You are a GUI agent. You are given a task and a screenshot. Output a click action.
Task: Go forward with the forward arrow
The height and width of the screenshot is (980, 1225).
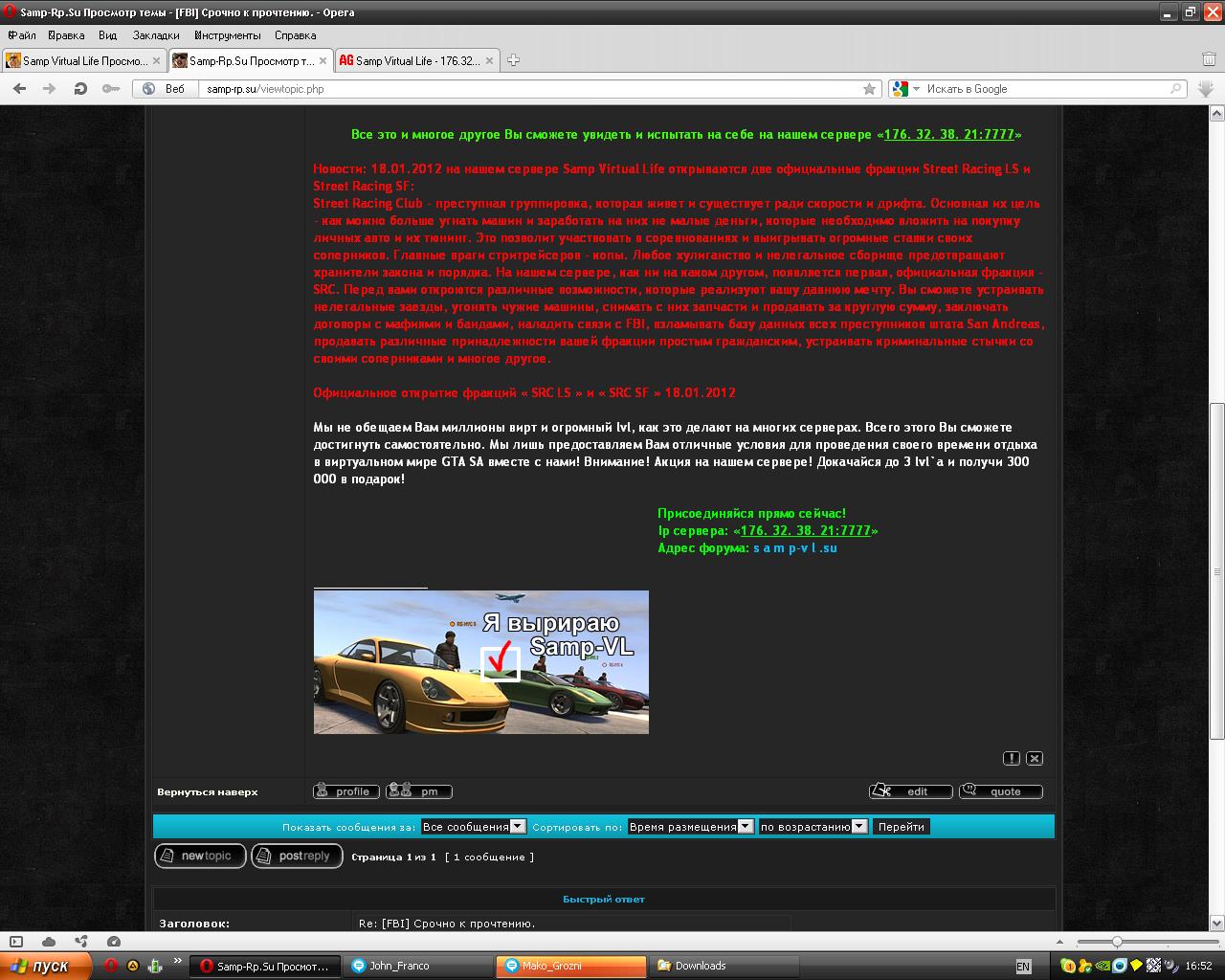[49, 88]
